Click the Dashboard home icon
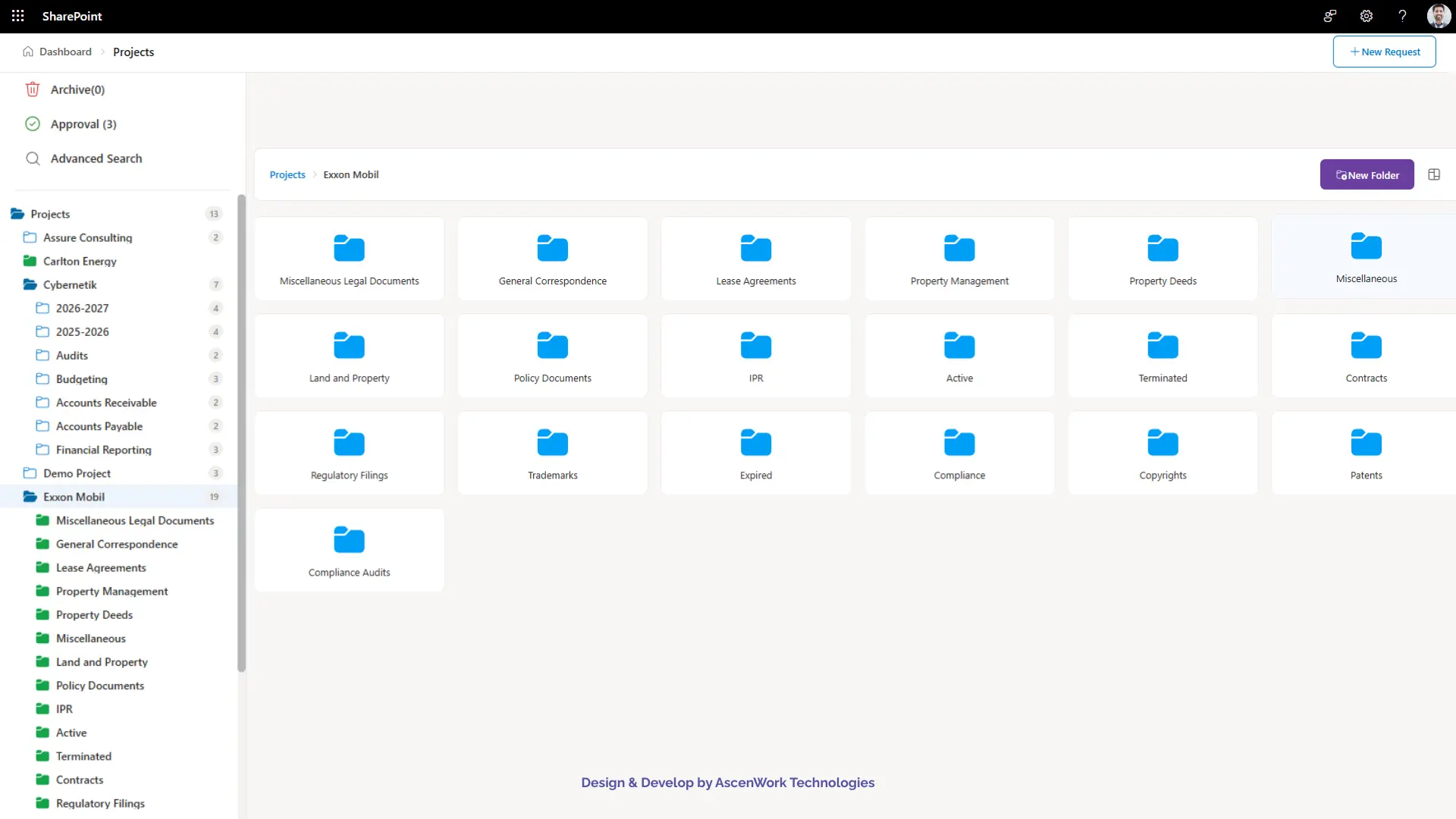This screenshot has height=819, width=1456. coord(28,52)
